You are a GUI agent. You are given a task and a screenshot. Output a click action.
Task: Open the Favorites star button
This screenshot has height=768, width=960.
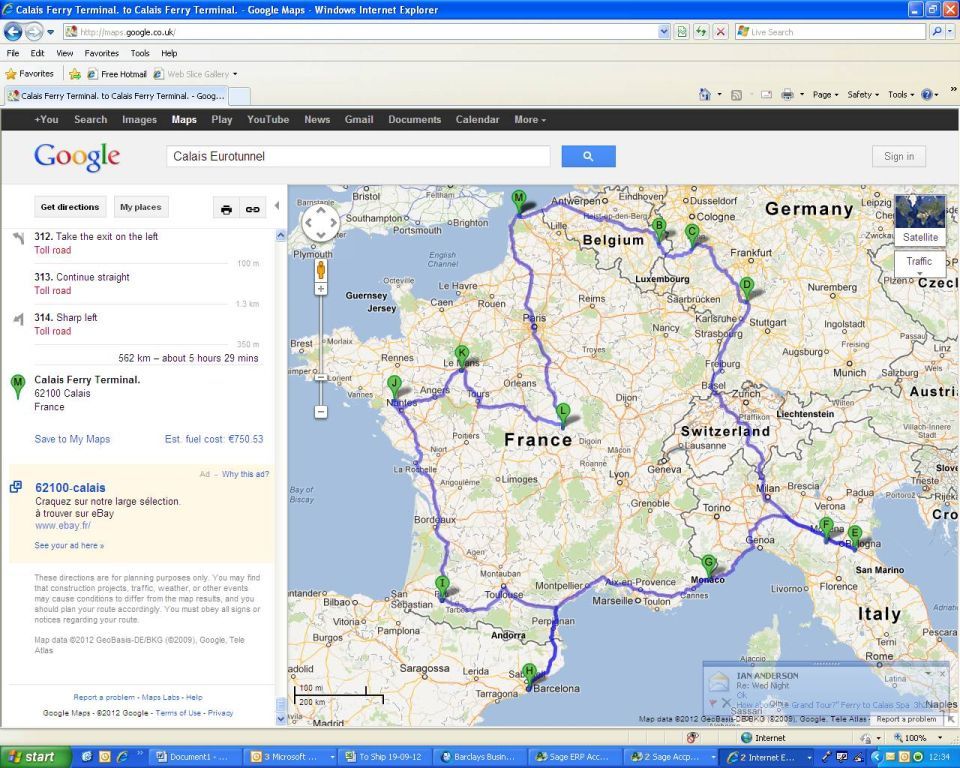(x=29, y=74)
